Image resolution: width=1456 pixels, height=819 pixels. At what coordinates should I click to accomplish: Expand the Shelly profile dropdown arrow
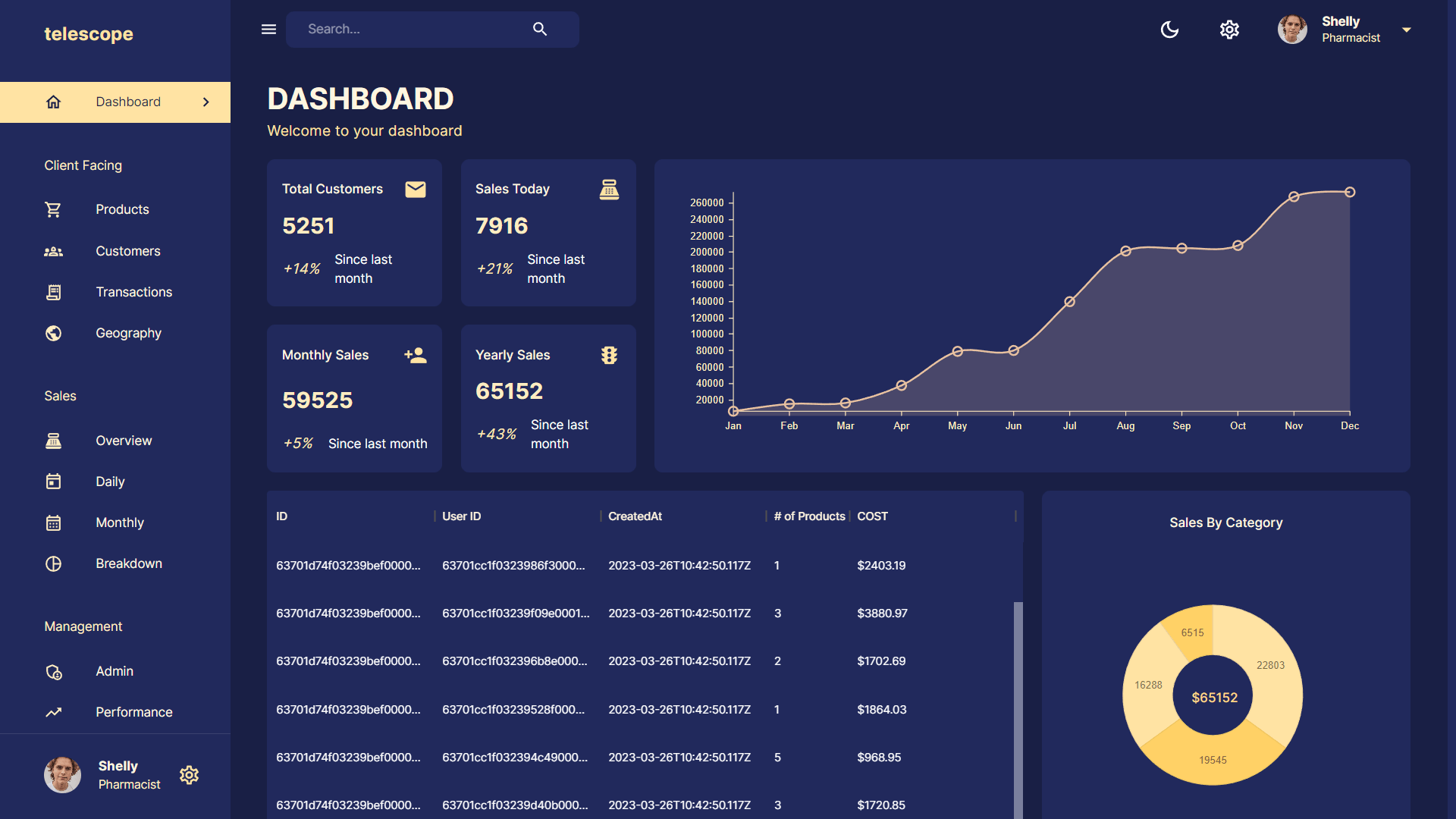[1407, 30]
